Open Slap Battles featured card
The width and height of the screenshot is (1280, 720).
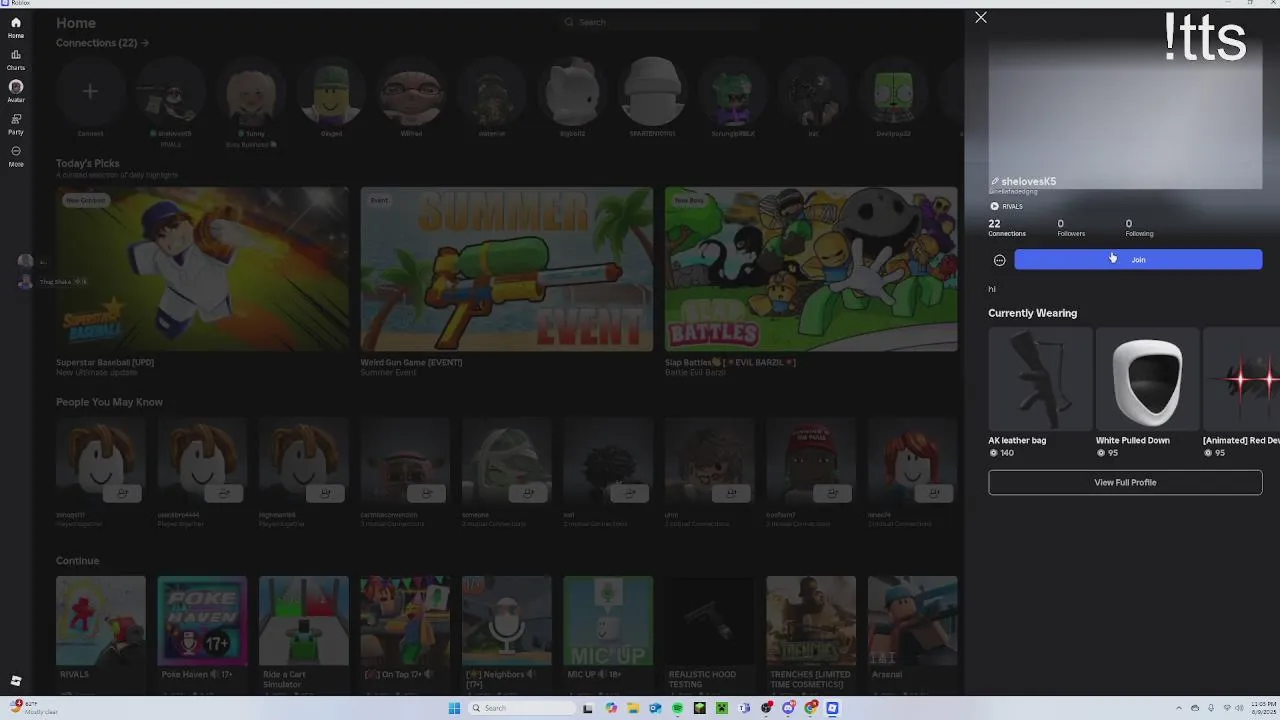pyautogui.click(x=811, y=269)
